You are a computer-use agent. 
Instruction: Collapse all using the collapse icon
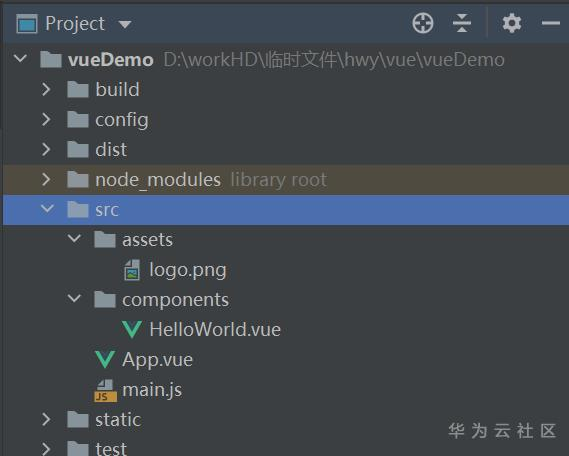(x=462, y=23)
